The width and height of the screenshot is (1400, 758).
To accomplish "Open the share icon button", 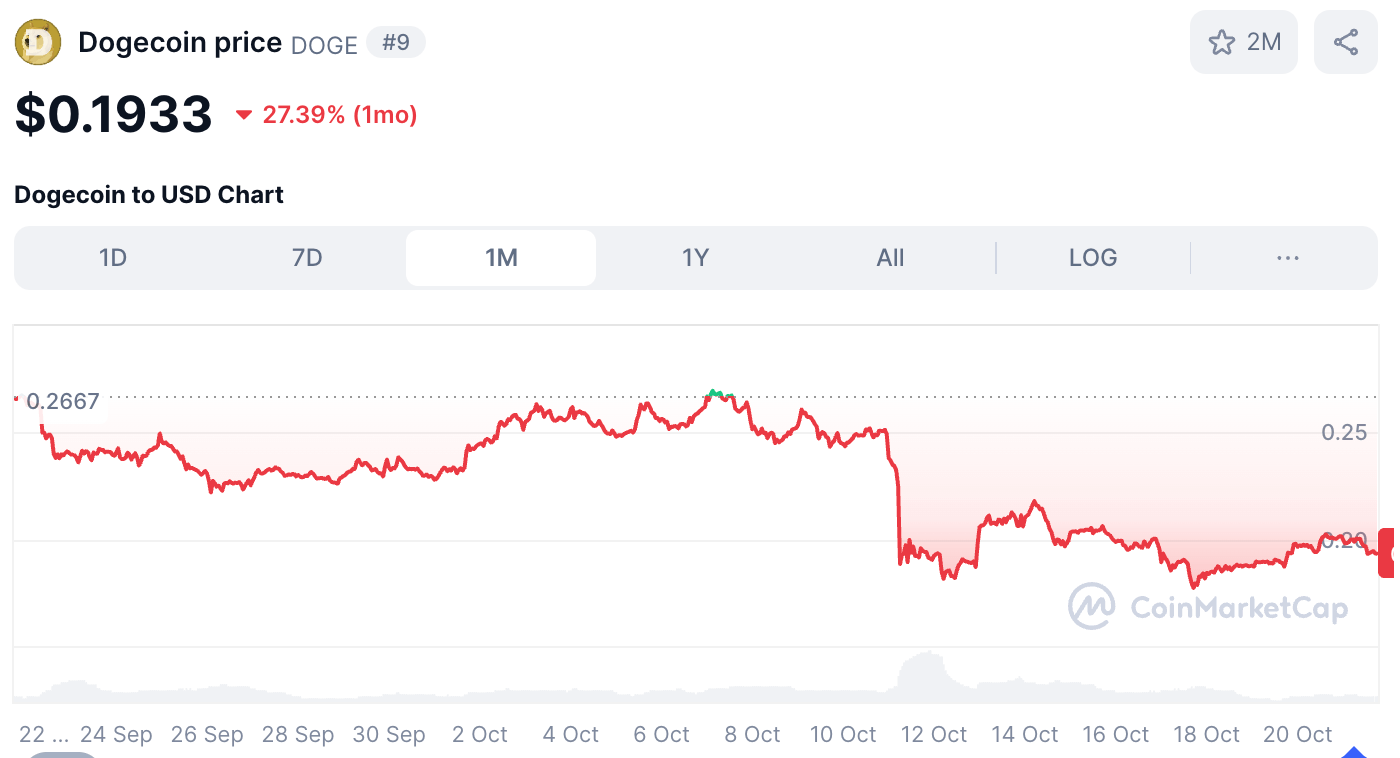I will (x=1345, y=42).
